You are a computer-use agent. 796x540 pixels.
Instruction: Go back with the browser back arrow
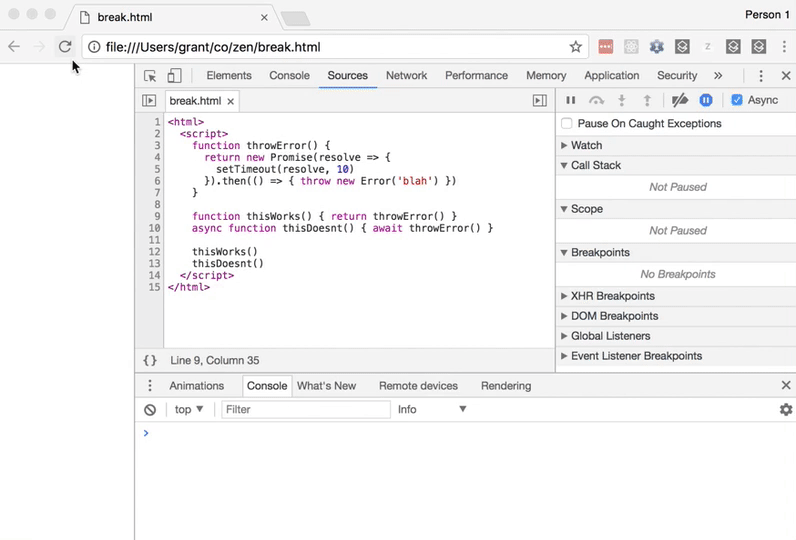click(14, 47)
